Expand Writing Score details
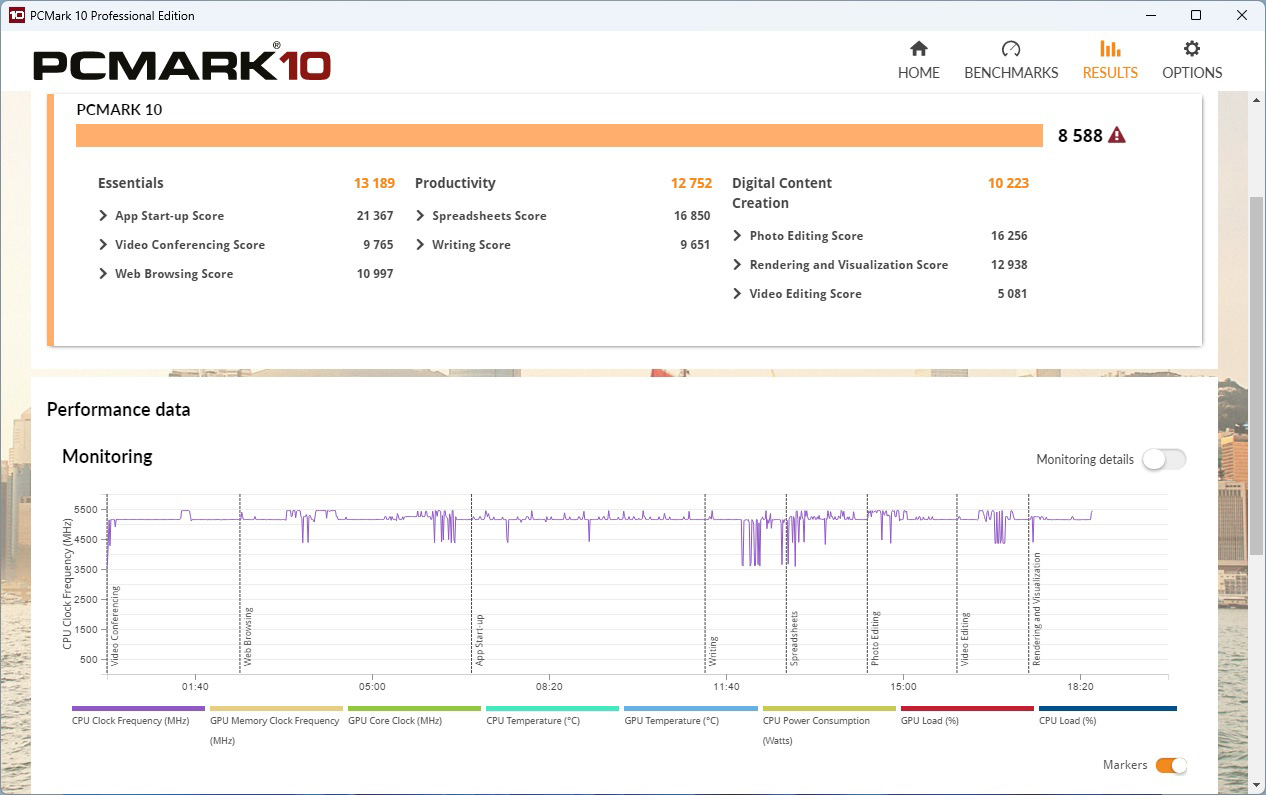1266x795 pixels. pyautogui.click(x=421, y=245)
